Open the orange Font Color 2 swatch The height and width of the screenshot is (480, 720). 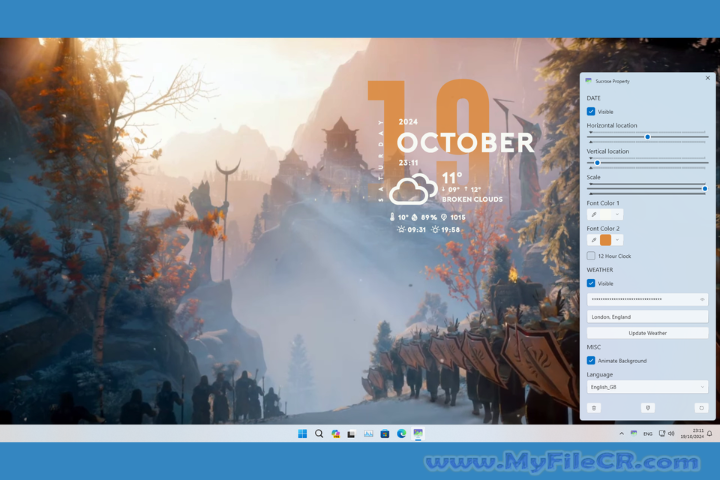coord(606,240)
